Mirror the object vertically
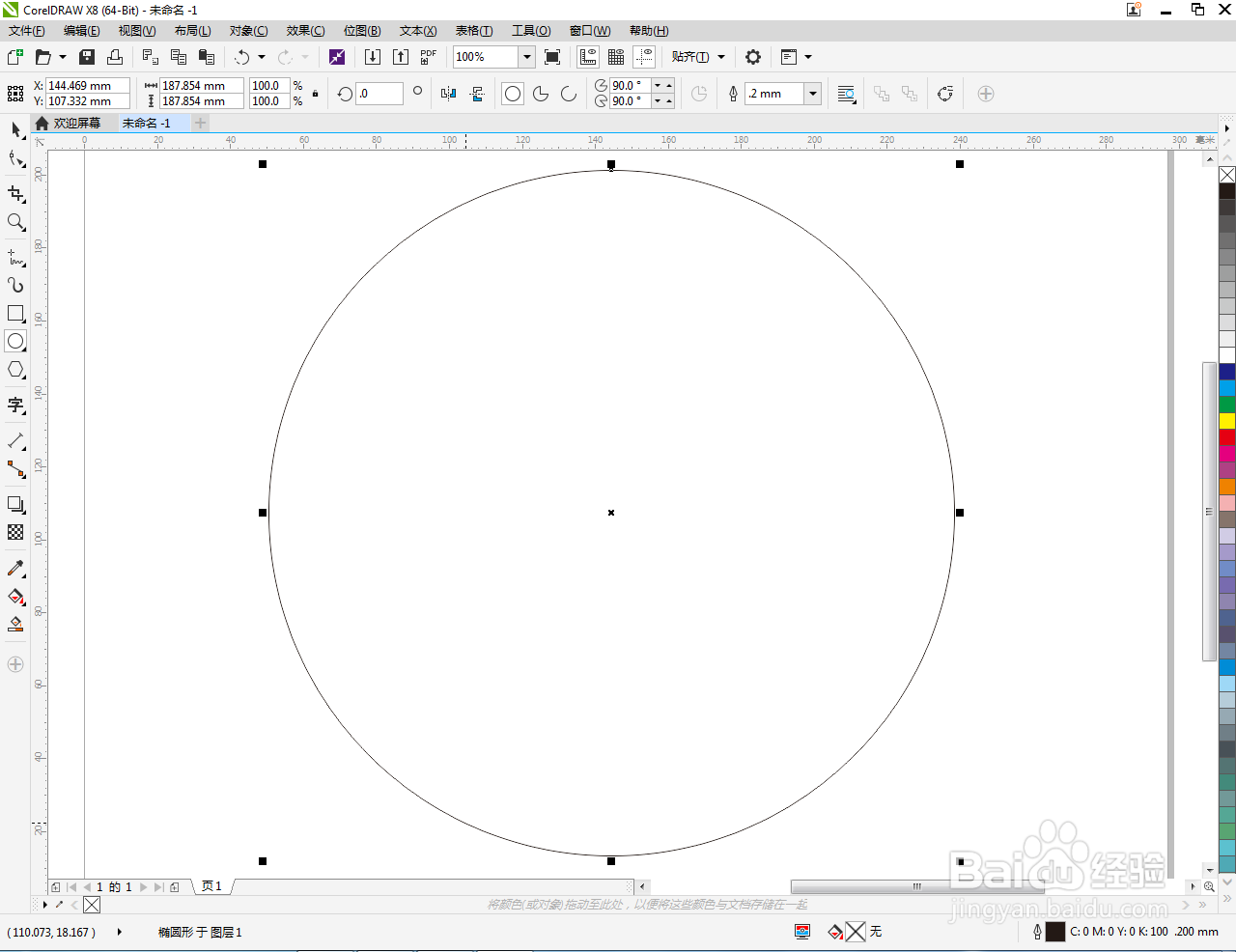This screenshot has width=1236, height=952. point(477,94)
